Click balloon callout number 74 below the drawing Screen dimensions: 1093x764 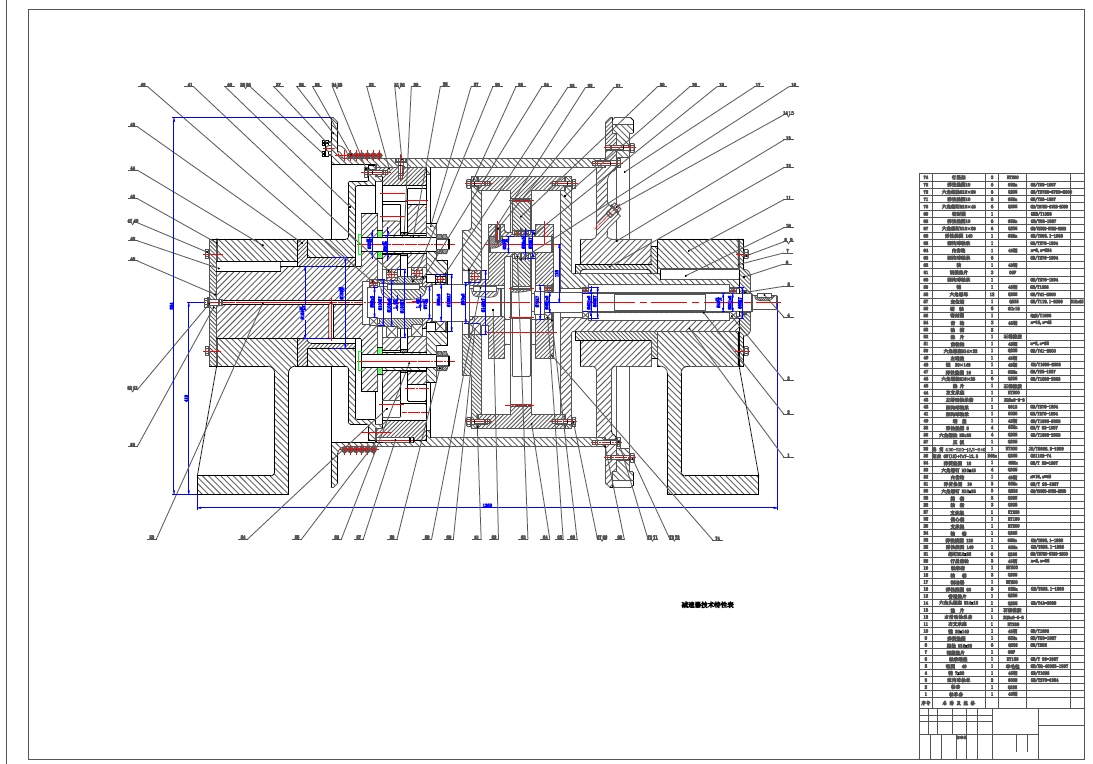point(718,538)
